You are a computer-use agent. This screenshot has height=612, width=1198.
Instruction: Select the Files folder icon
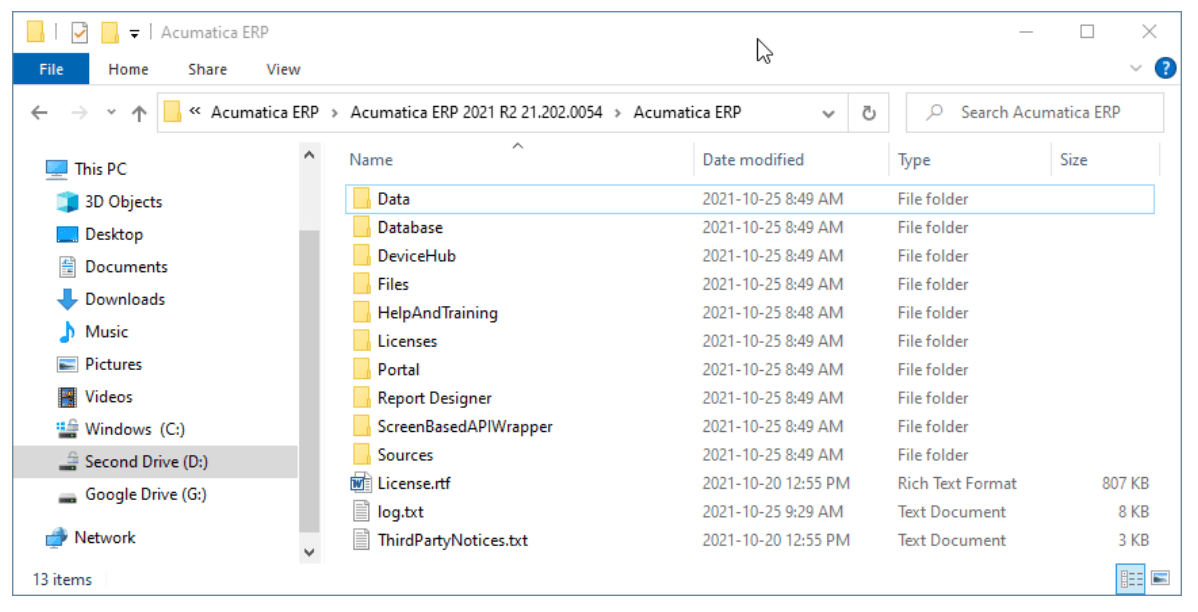(x=361, y=283)
